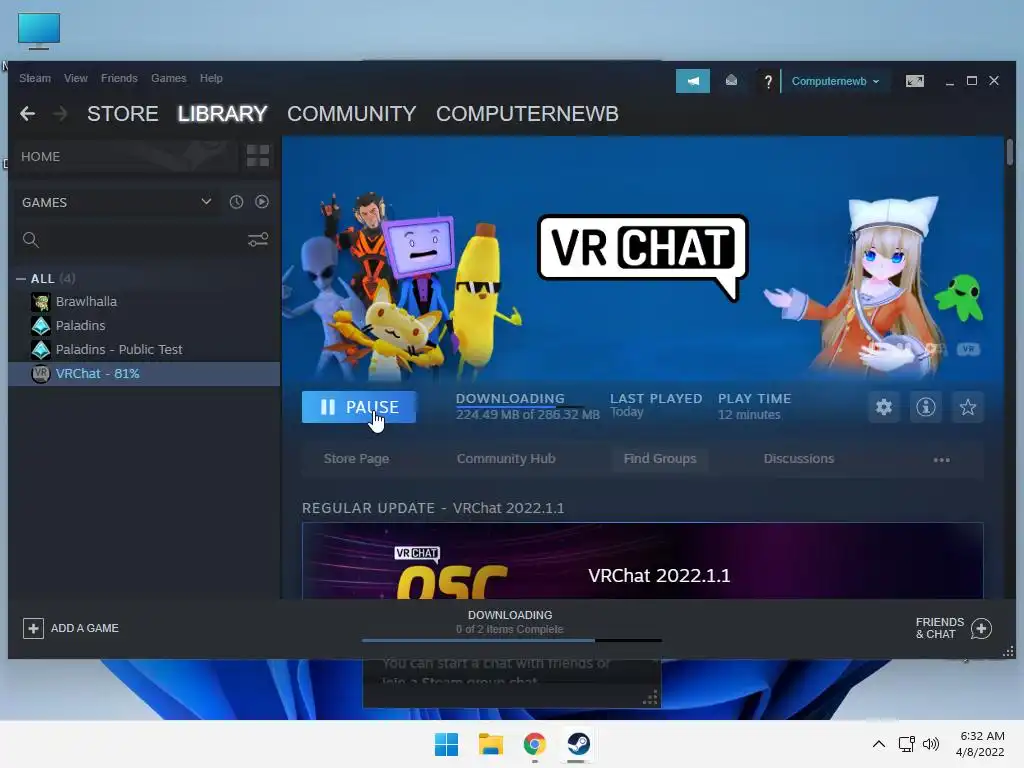This screenshot has height=768, width=1024.
Task: Open Windows Start button
Action: (447, 744)
